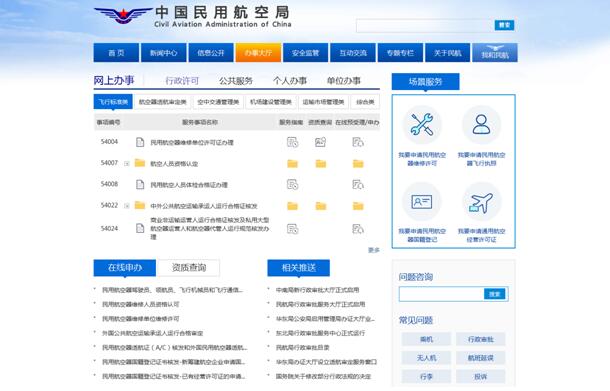Open qualification query folder for item 54022
The image size is (610, 391).
click(321, 206)
